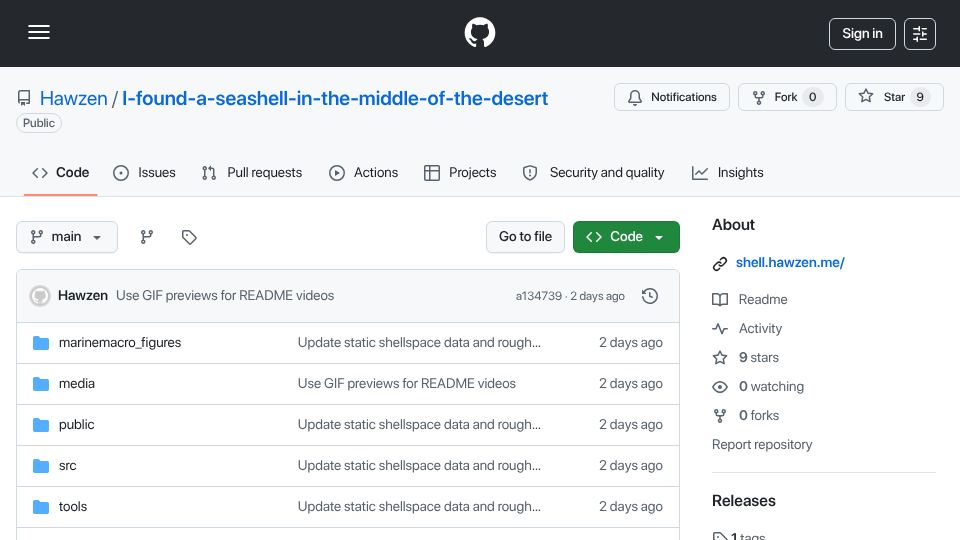Open the marinemacro_figures folder
Image resolution: width=960 pixels, height=540 pixels.
120,343
